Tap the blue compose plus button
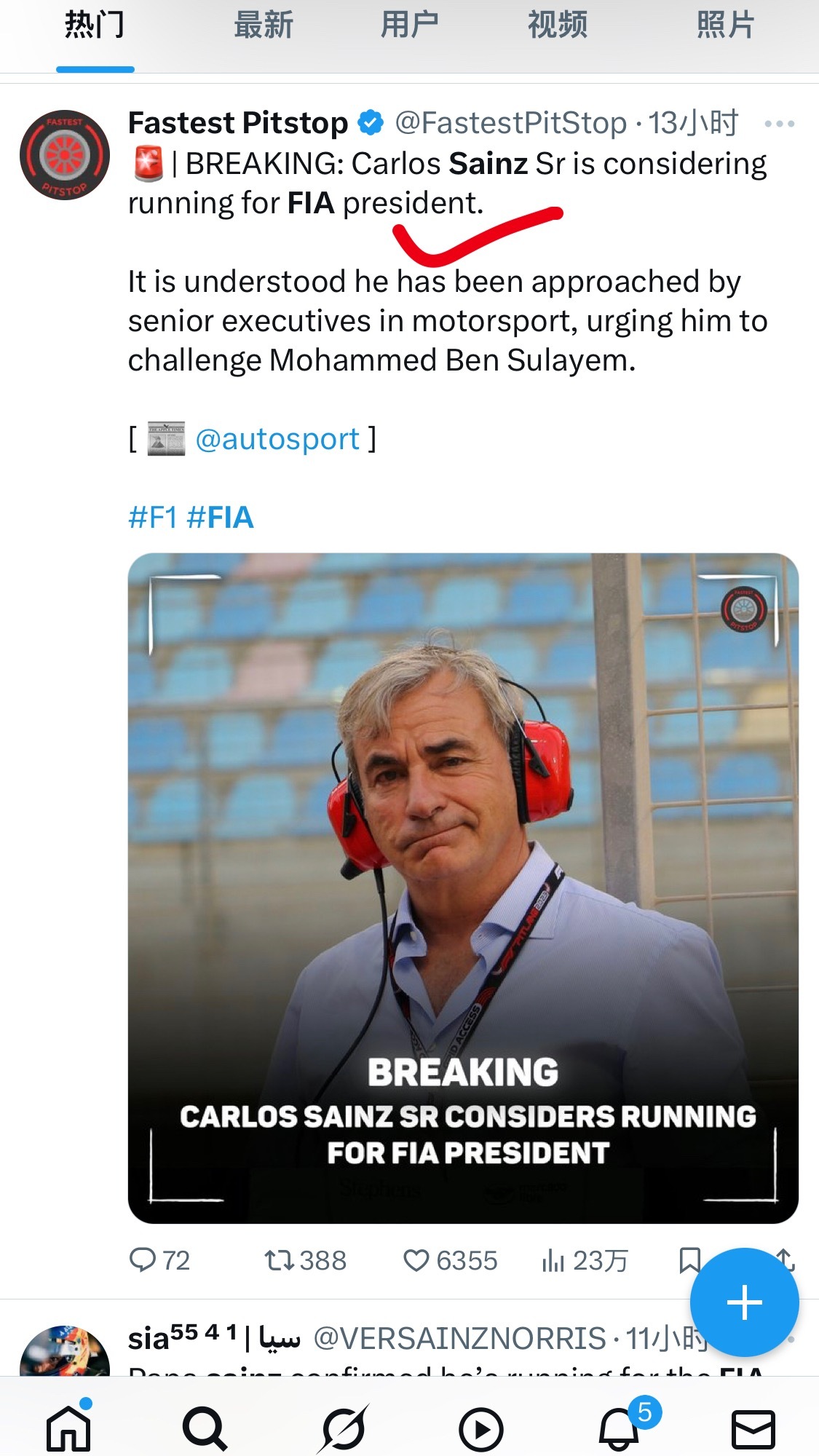The height and width of the screenshot is (1456, 819). (x=744, y=1302)
